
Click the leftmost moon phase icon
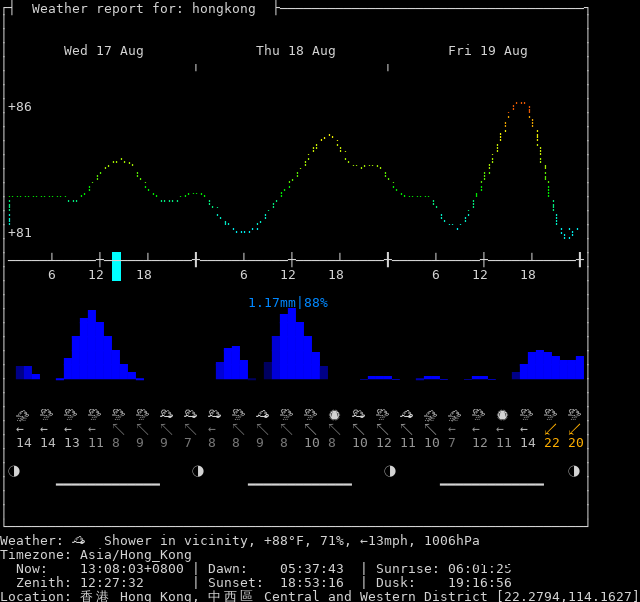click(x=14, y=471)
